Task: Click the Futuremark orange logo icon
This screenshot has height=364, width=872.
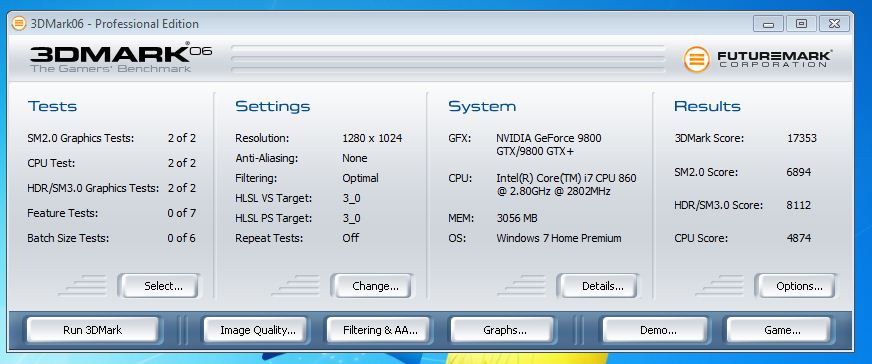Action: point(696,59)
